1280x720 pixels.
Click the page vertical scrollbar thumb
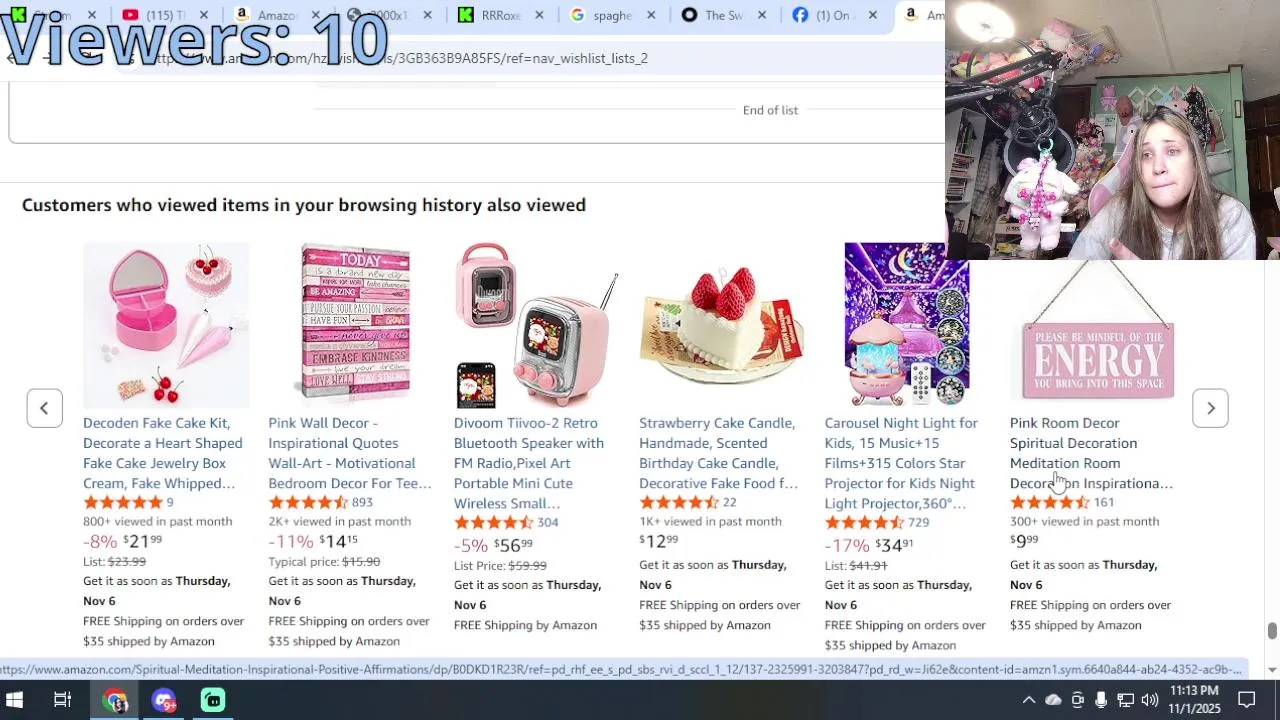(x=1272, y=631)
